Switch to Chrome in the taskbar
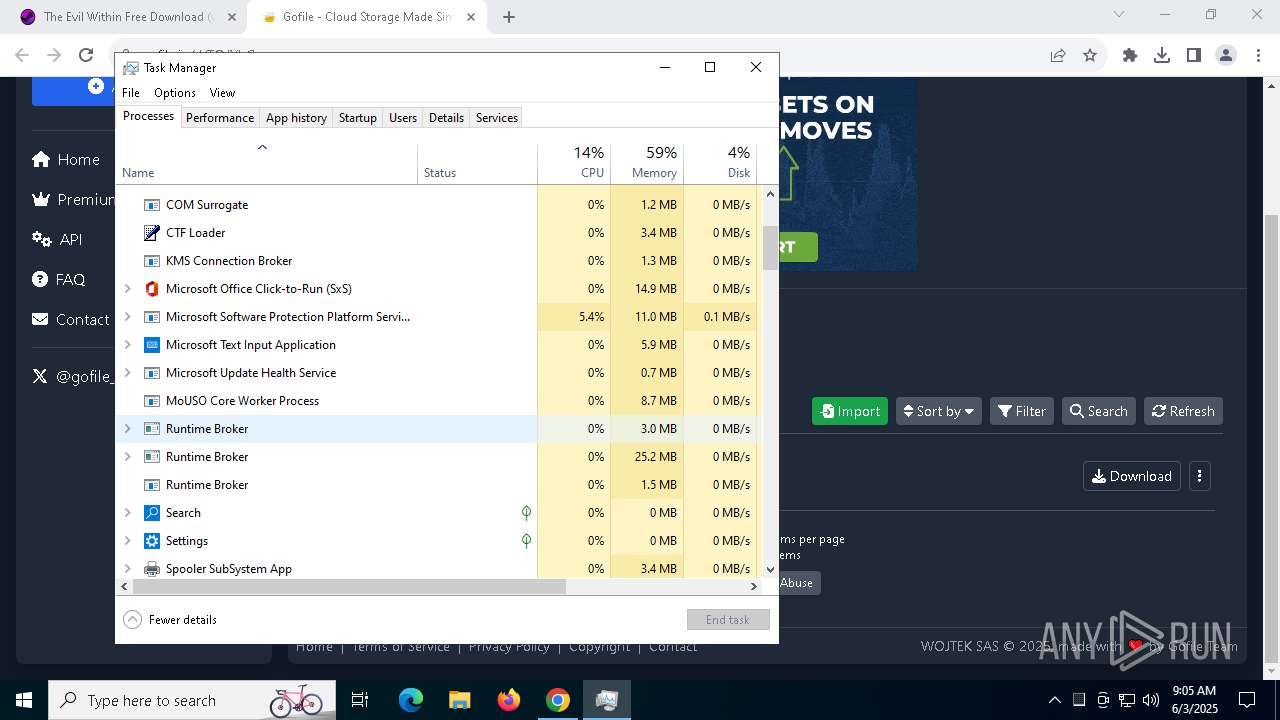 558,700
